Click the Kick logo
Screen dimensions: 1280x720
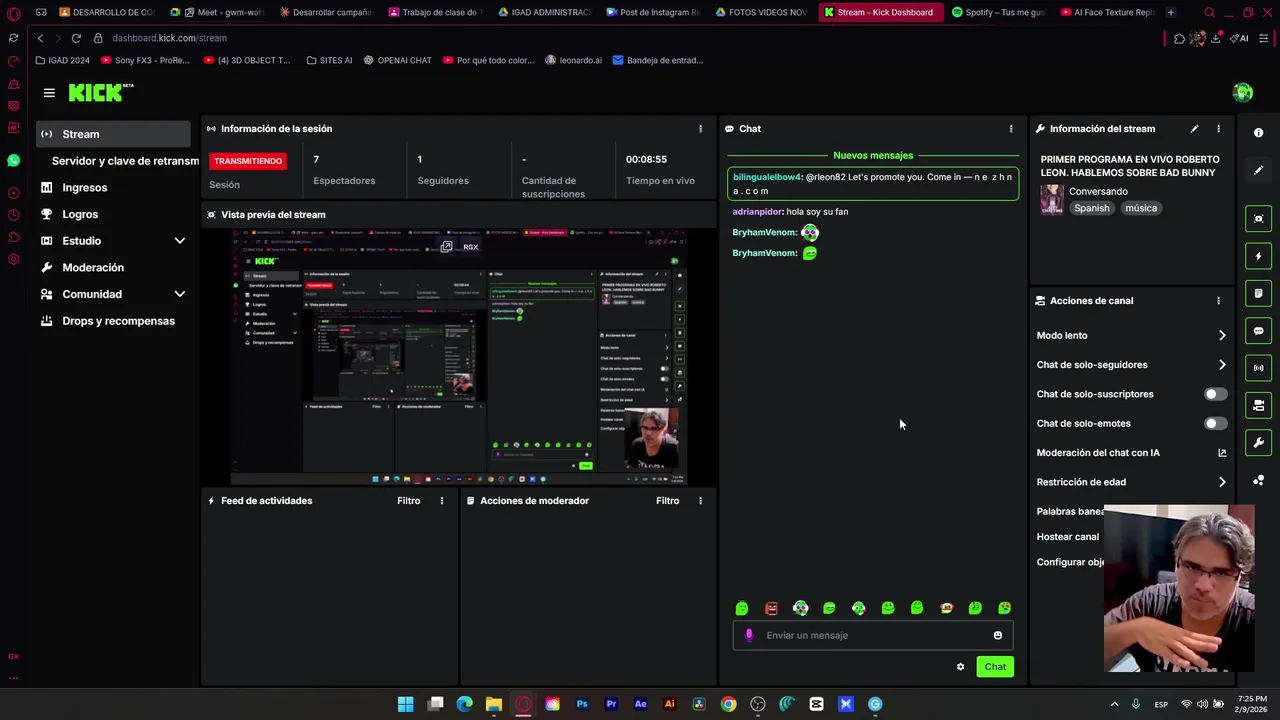pyautogui.click(x=101, y=92)
